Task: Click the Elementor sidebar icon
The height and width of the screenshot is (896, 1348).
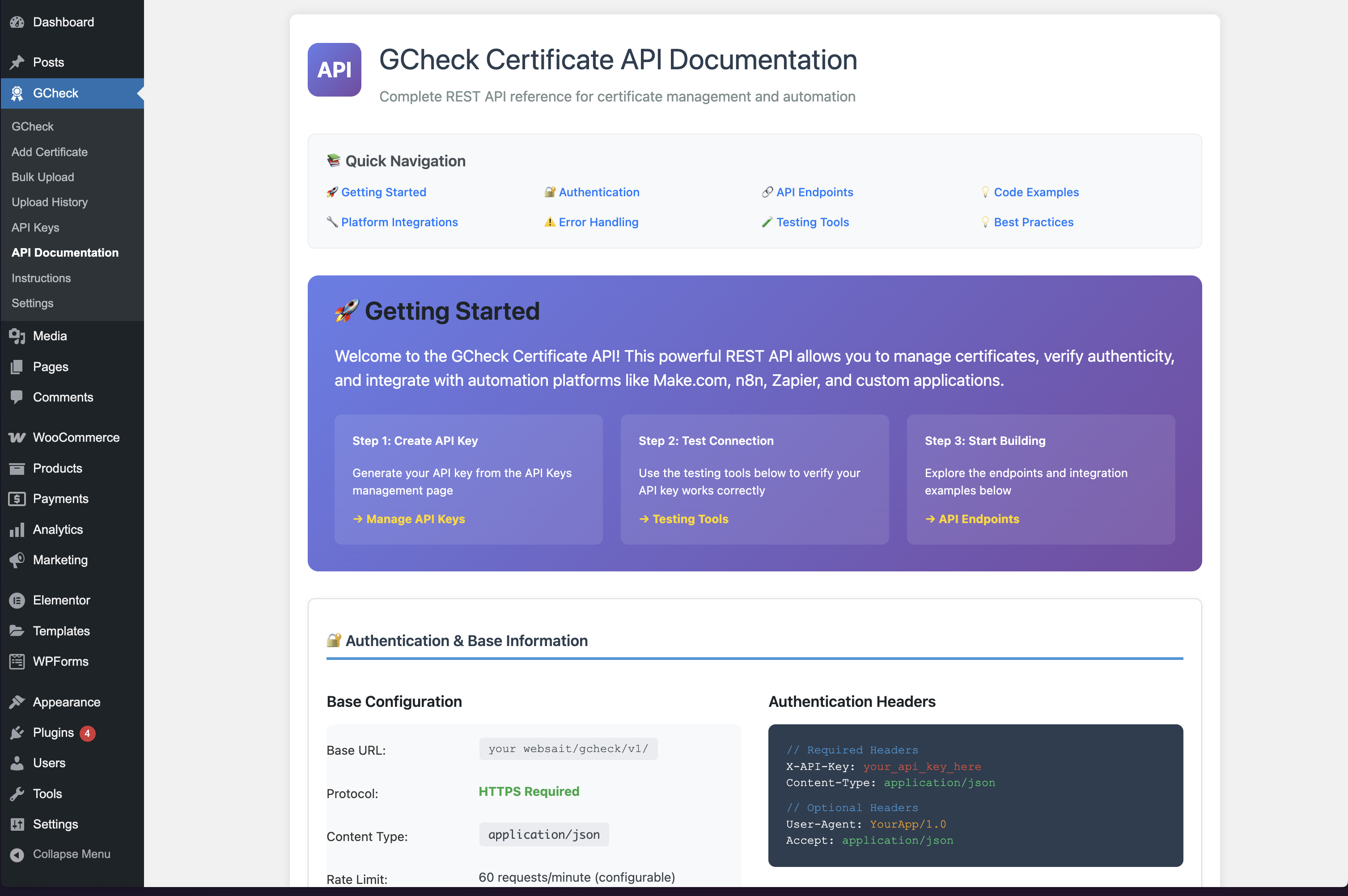Action: 17,600
